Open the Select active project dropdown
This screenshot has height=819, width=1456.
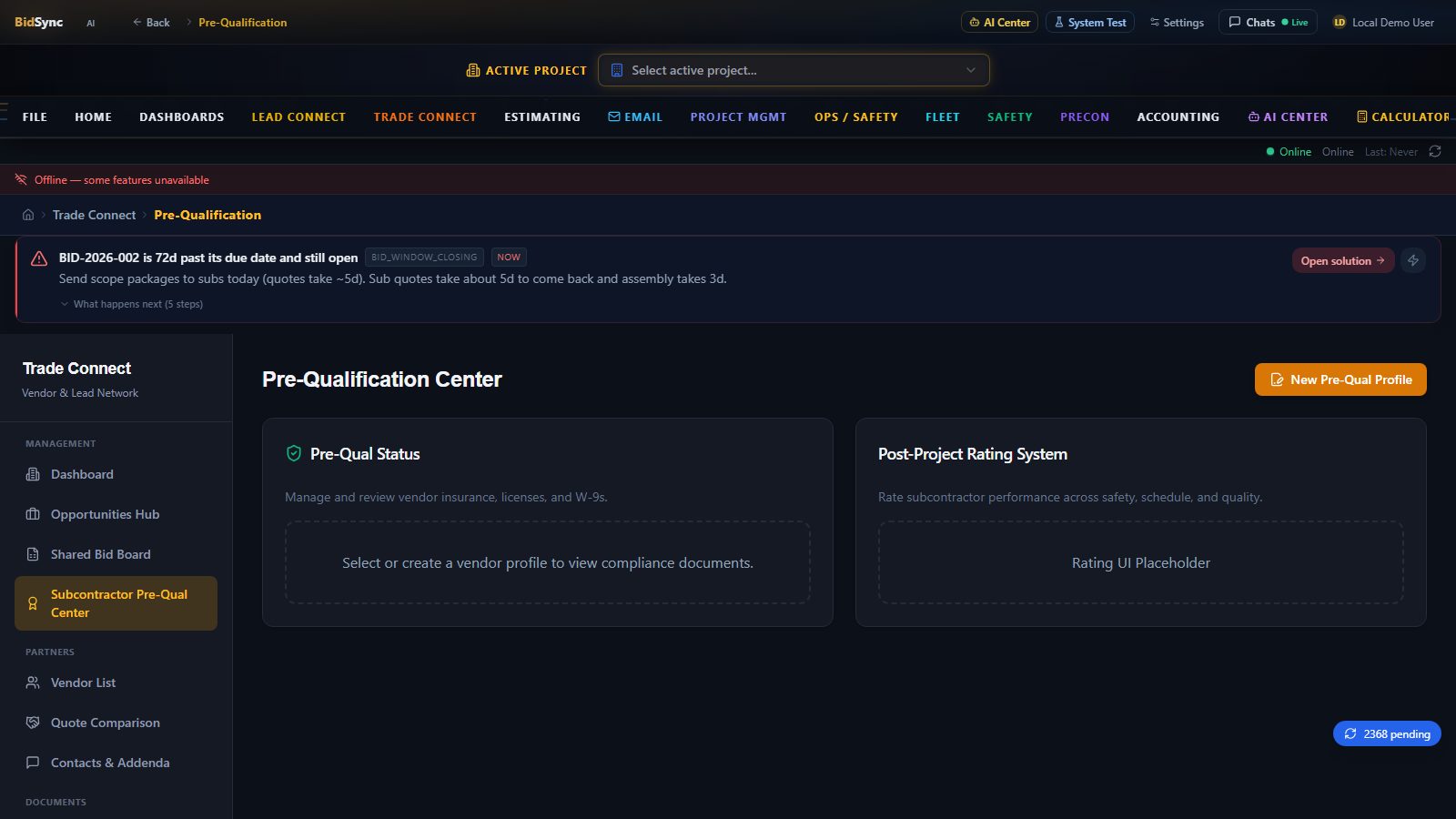pos(794,70)
